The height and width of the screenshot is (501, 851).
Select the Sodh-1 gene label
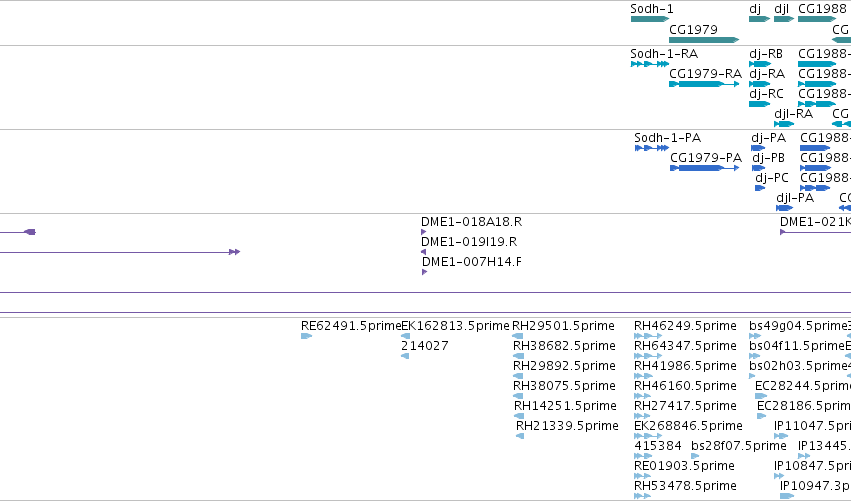pyautogui.click(x=652, y=9)
